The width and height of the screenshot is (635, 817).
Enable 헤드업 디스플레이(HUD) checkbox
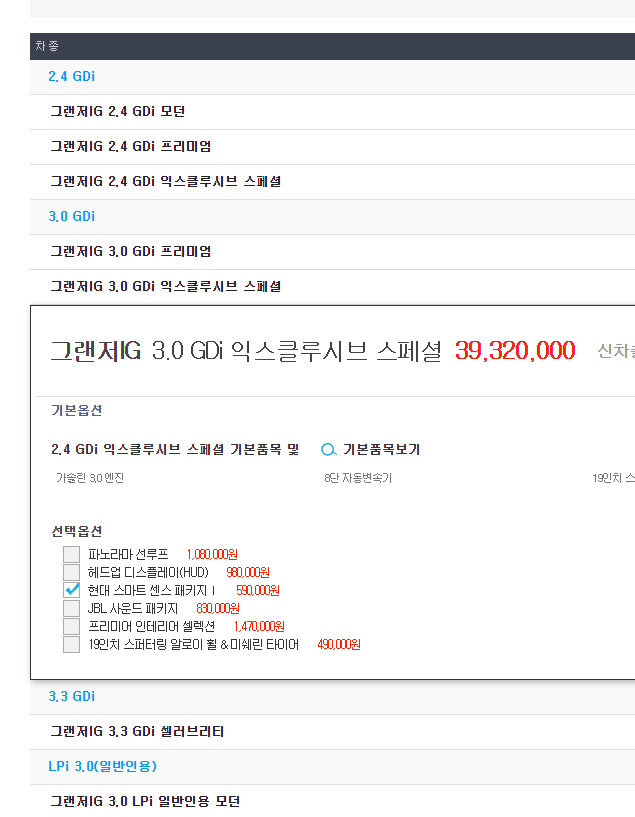coord(71,572)
